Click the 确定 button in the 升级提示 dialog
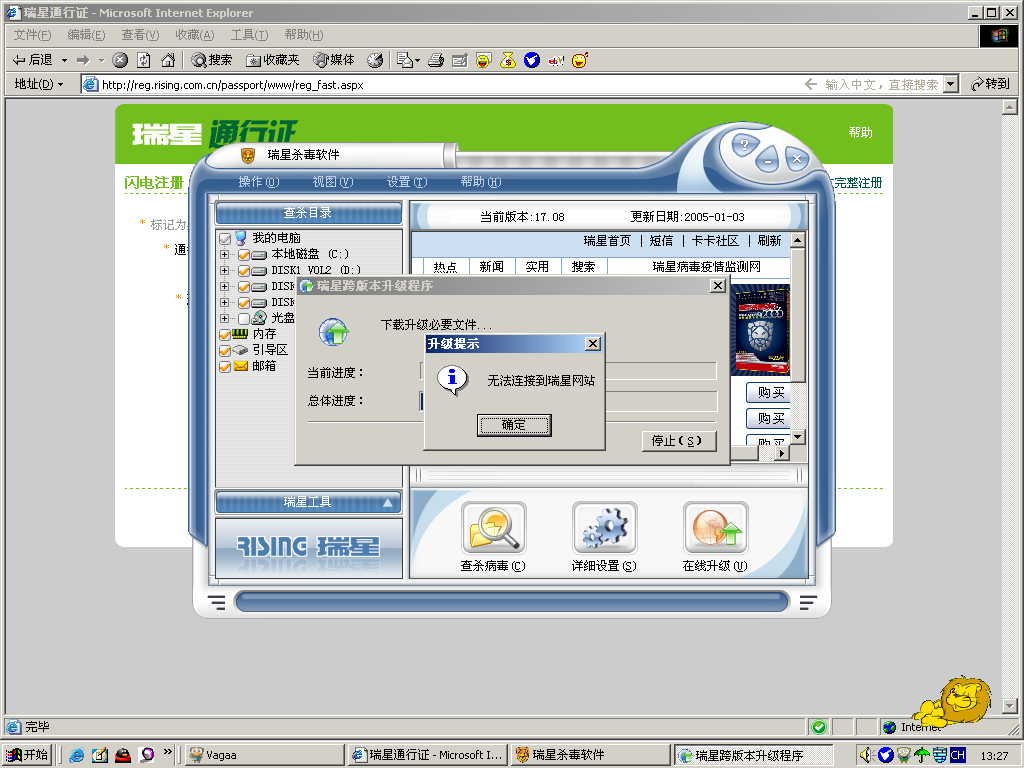Image resolution: width=1024 pixels, height=768 pixels. pos(514,425)
